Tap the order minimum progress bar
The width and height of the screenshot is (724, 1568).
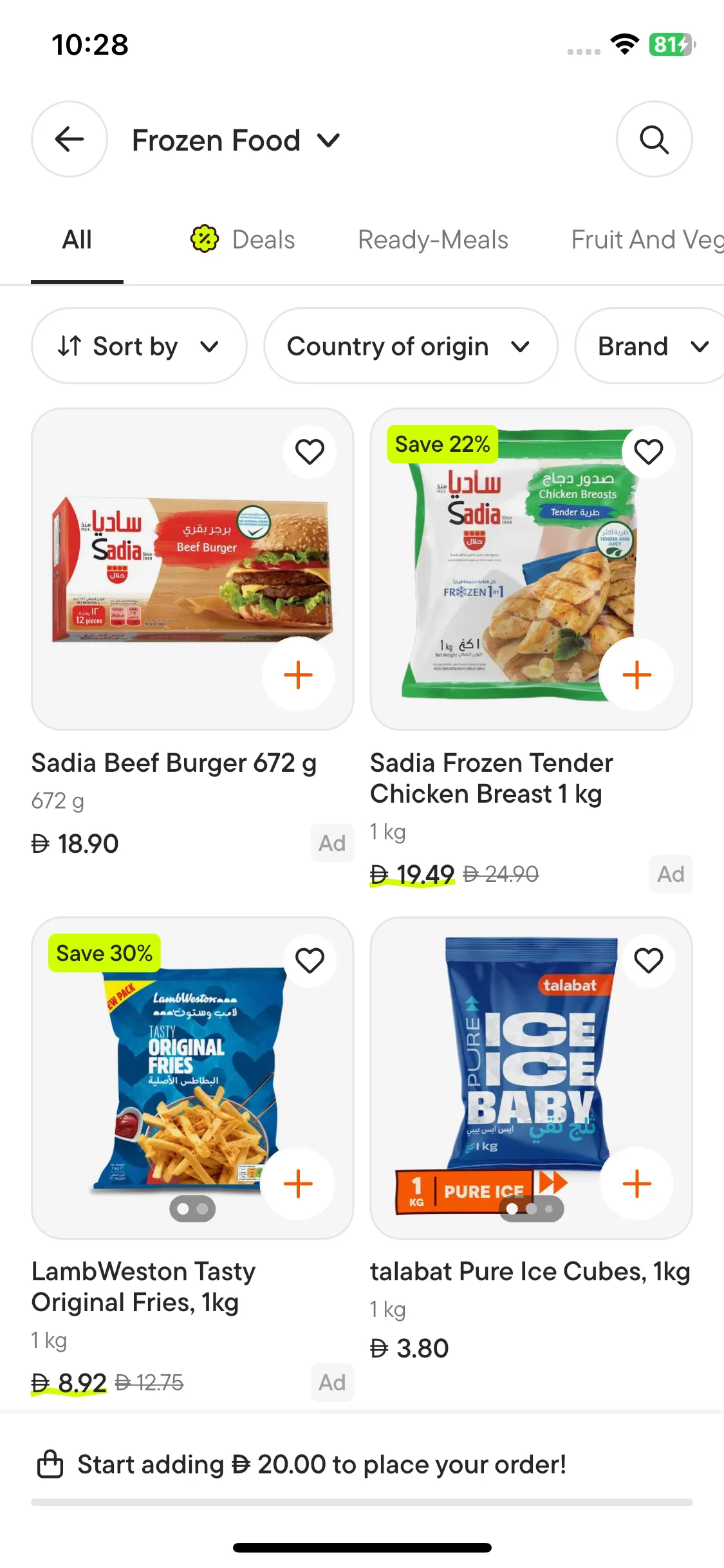[x=362, y=1502]
